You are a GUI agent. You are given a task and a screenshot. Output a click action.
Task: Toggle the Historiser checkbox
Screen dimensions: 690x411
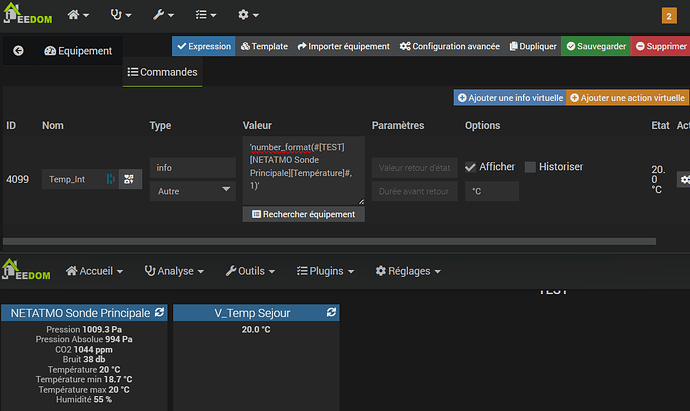click(x=530, y=167)
